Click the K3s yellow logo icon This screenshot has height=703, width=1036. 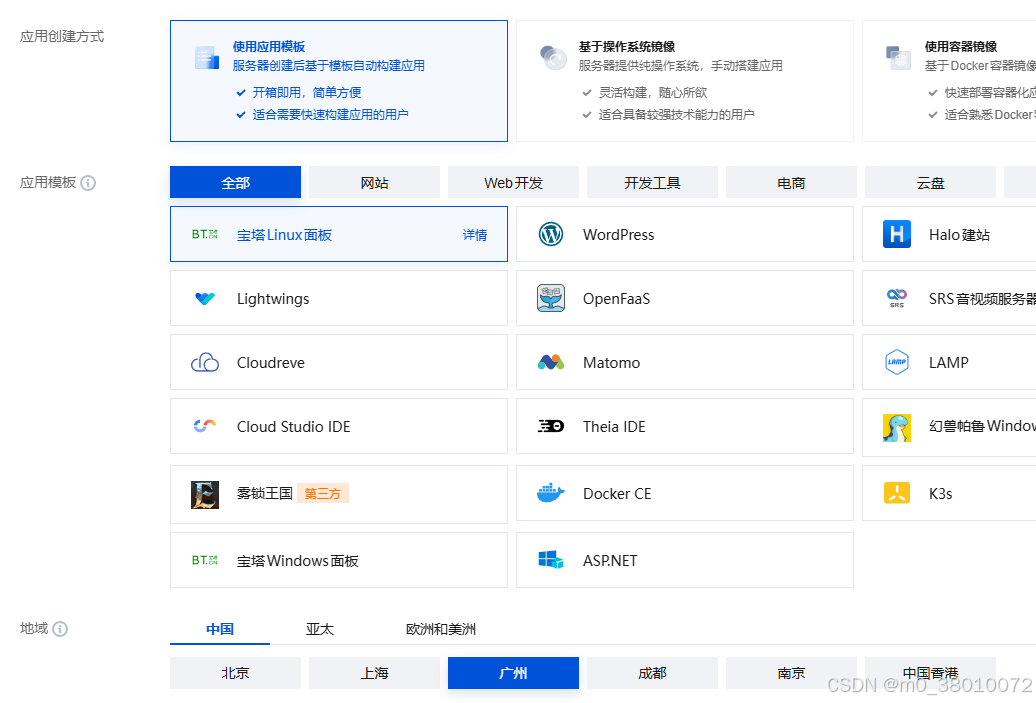[897, 493]
